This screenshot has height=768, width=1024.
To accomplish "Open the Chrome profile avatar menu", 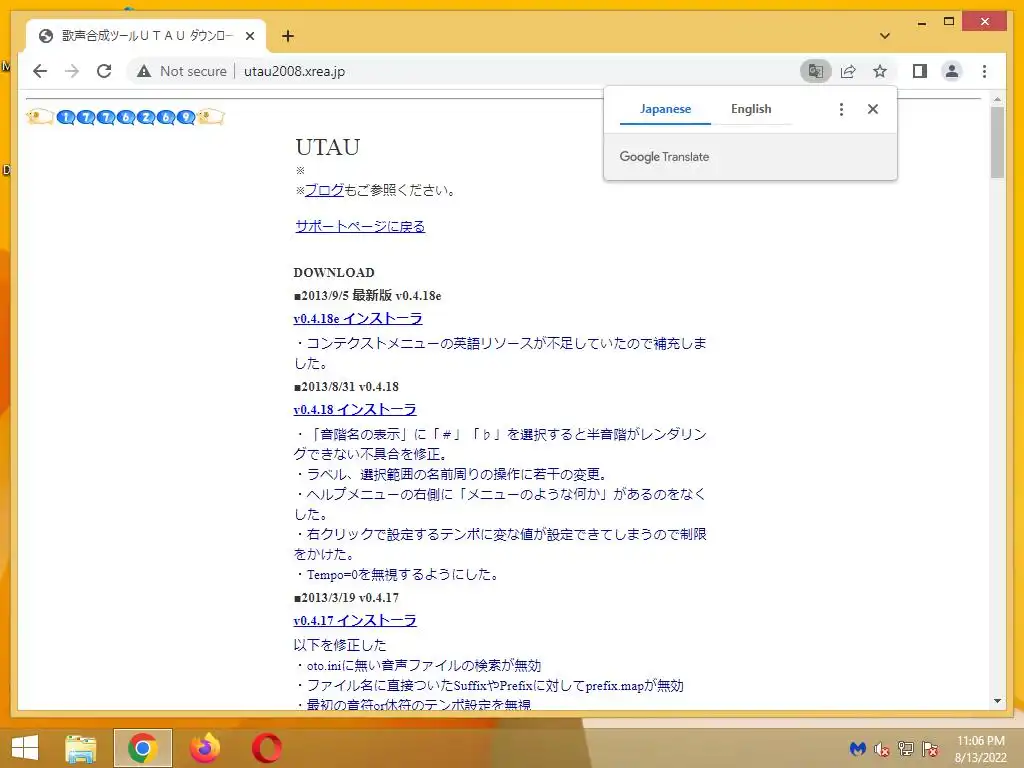I will tap(952, 71).
